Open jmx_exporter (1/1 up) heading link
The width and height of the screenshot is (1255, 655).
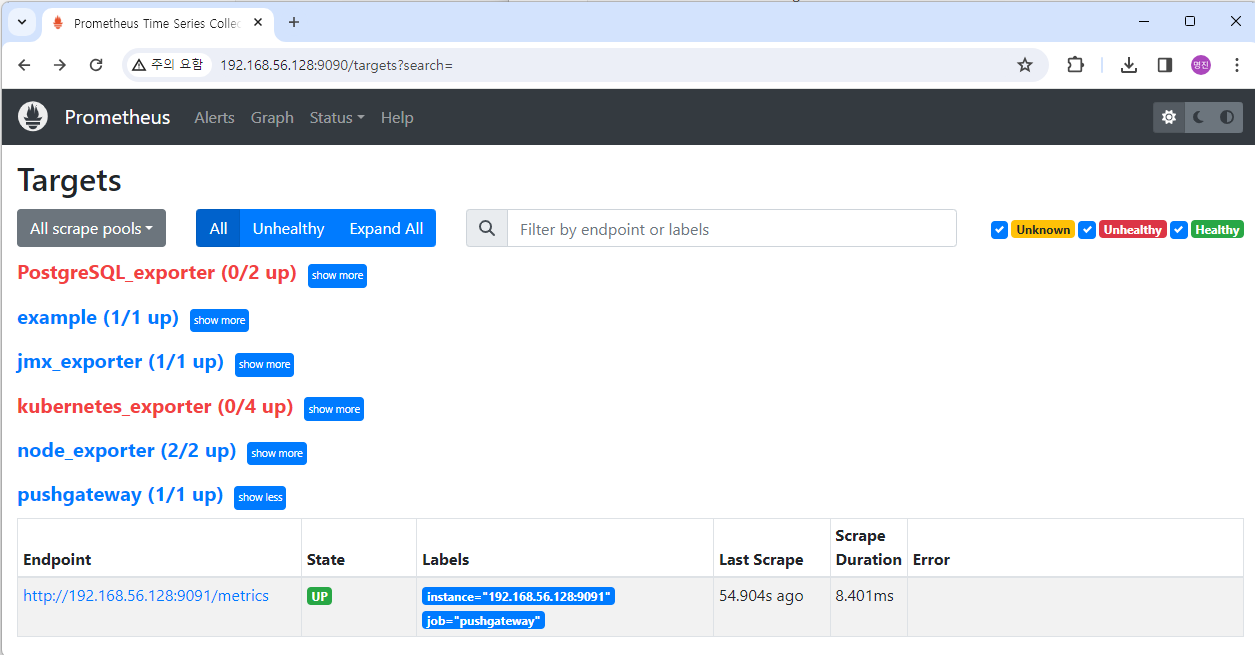tap(120, 361)
